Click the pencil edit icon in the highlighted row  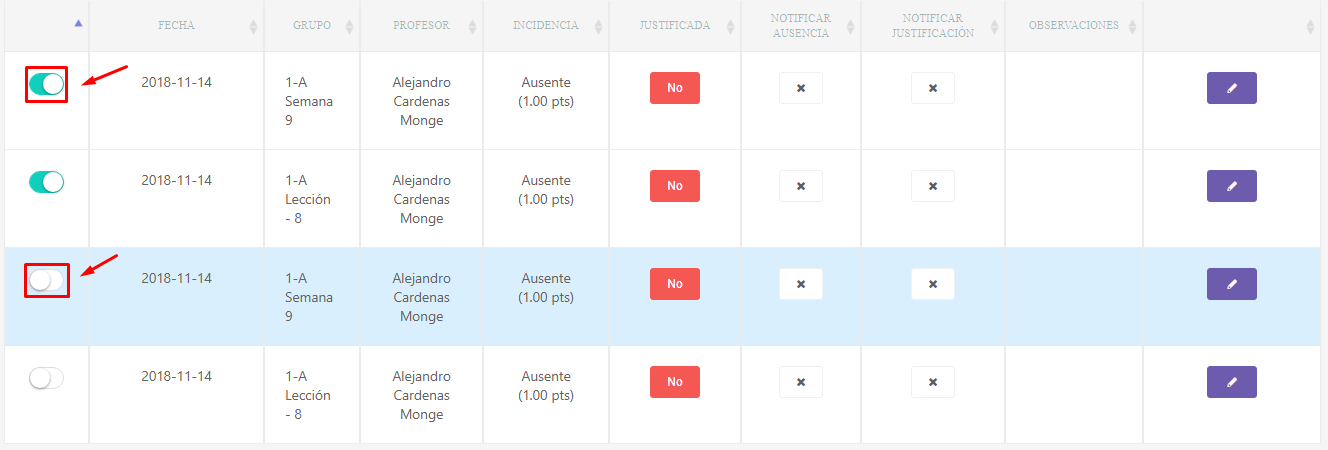tap(1231, 284)
